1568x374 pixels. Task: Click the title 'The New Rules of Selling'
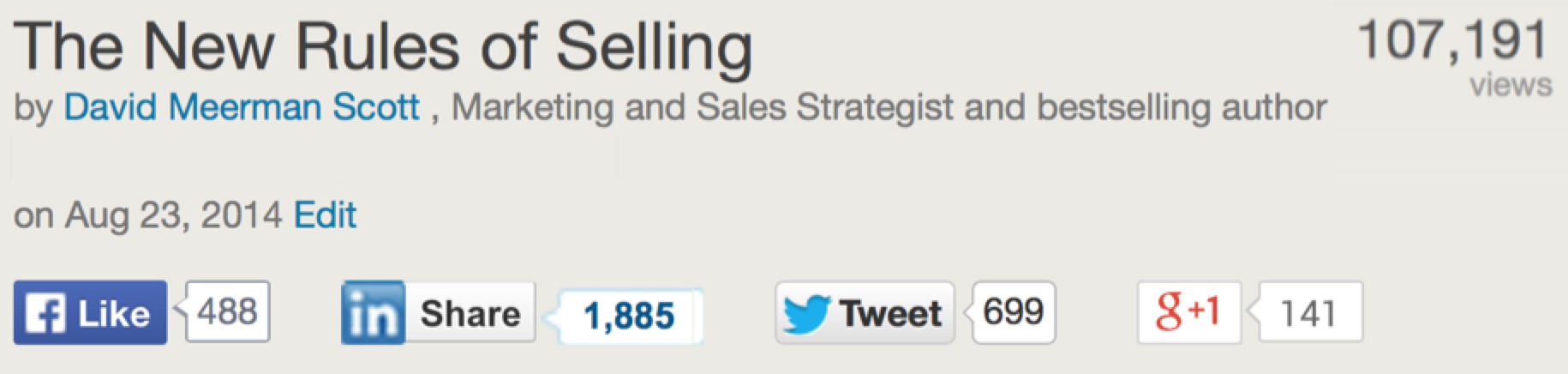[382, 46]
